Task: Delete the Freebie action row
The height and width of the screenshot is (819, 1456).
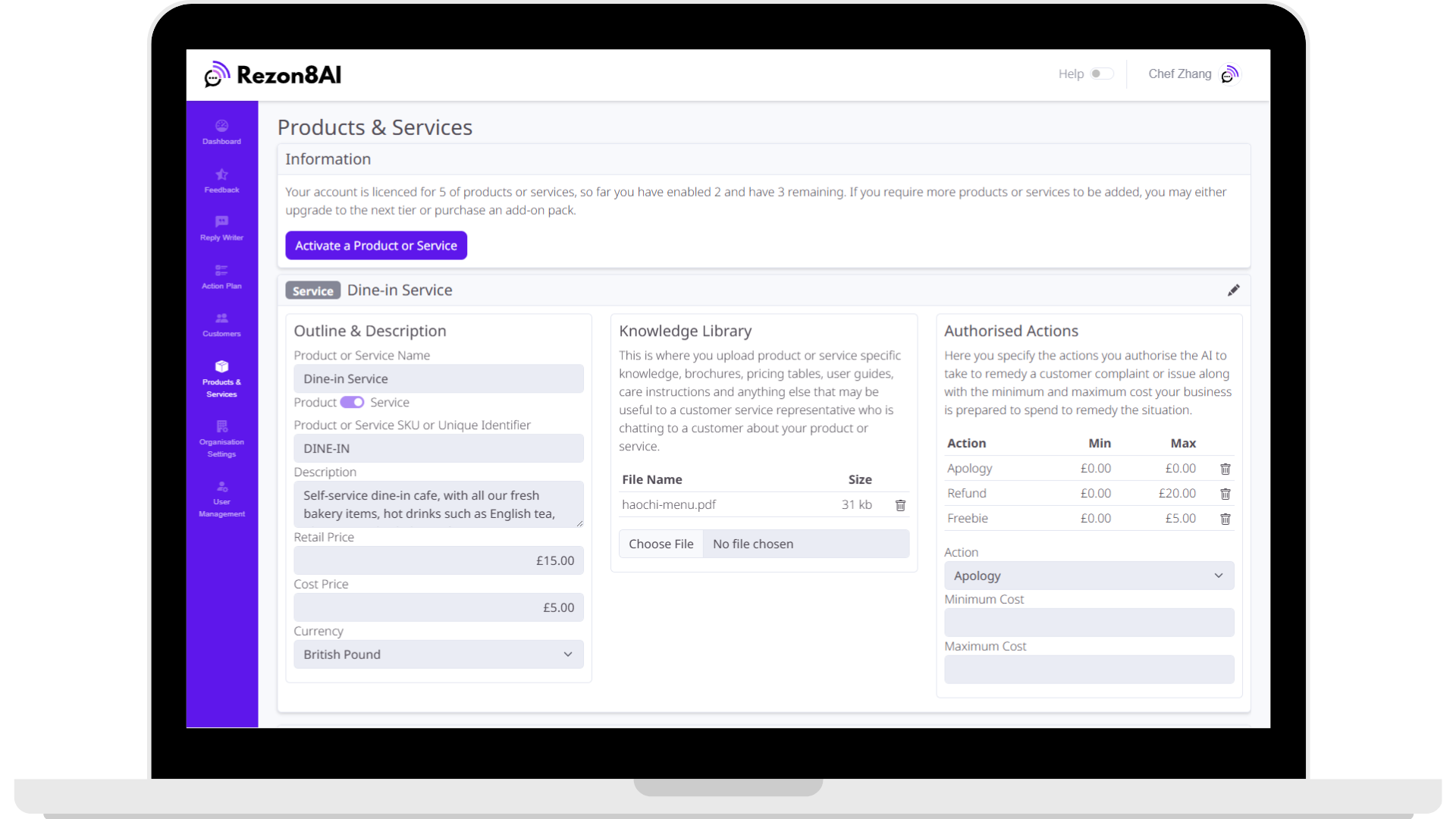Action: pyautogui.click(x=1225, y=518)
